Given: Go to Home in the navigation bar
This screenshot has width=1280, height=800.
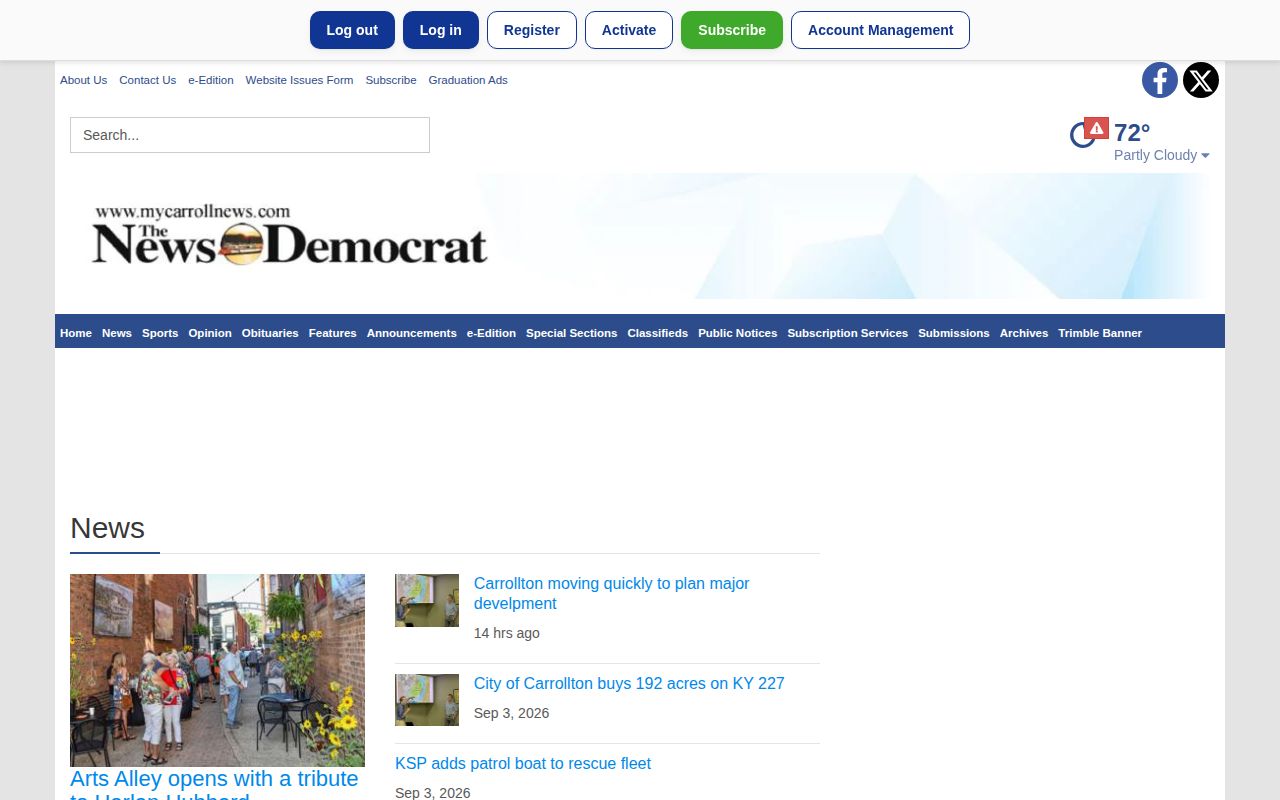Looking at the screenshot, I should pos(76,333).
